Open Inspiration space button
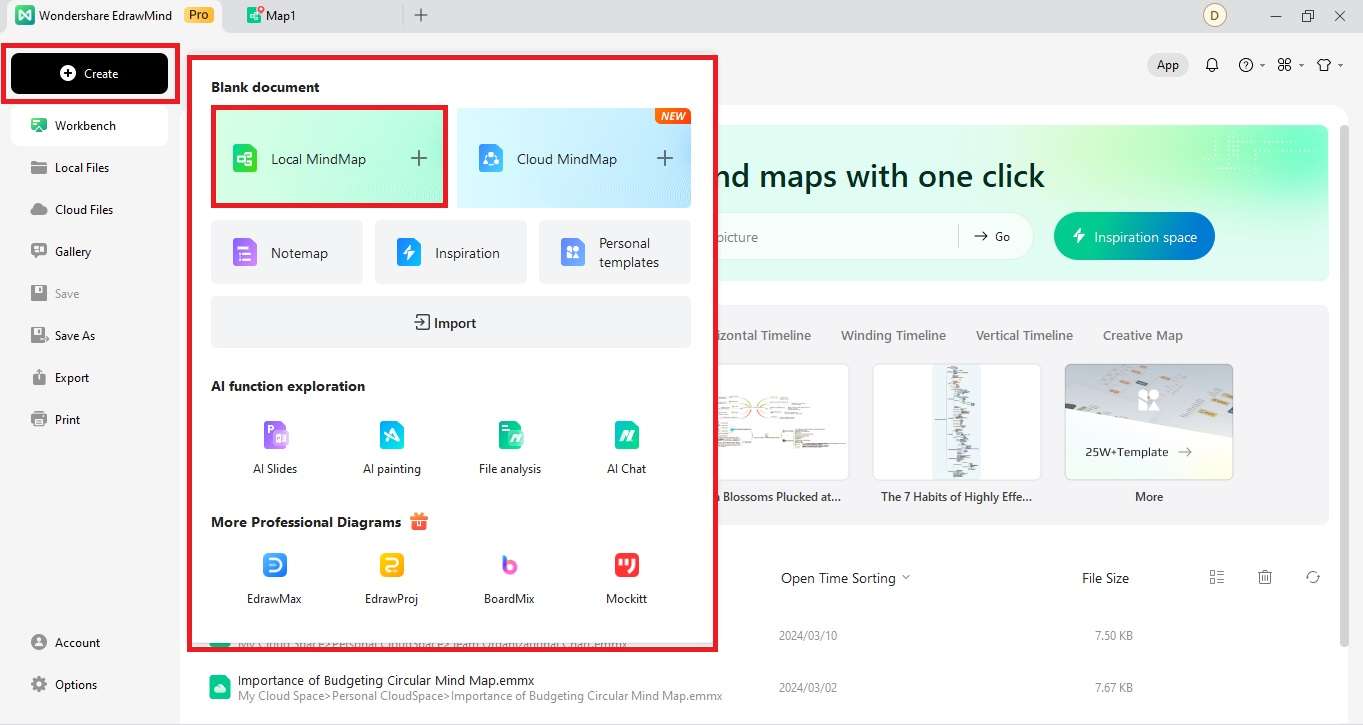Screen dimensions: 1363x725 (x=1134, y=237)
